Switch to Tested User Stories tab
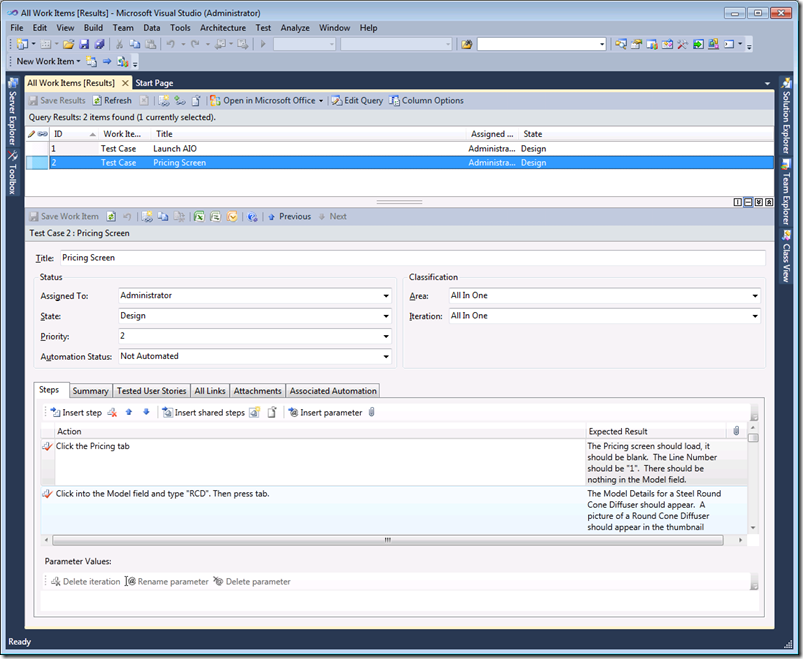The width and height of the screenshot is (803, 659). (x=152, y=391)
